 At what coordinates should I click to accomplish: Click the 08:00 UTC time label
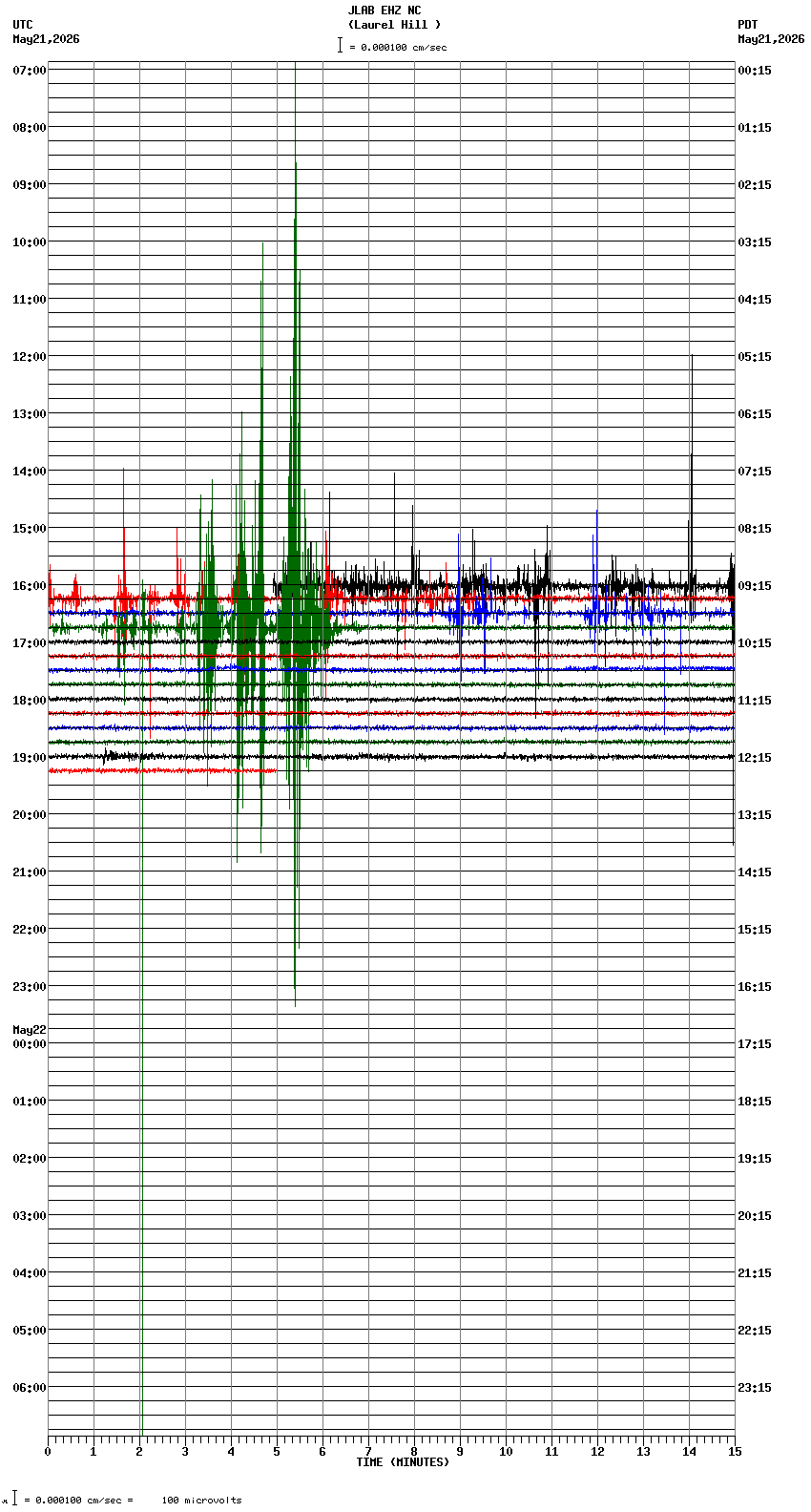(30, 128)
